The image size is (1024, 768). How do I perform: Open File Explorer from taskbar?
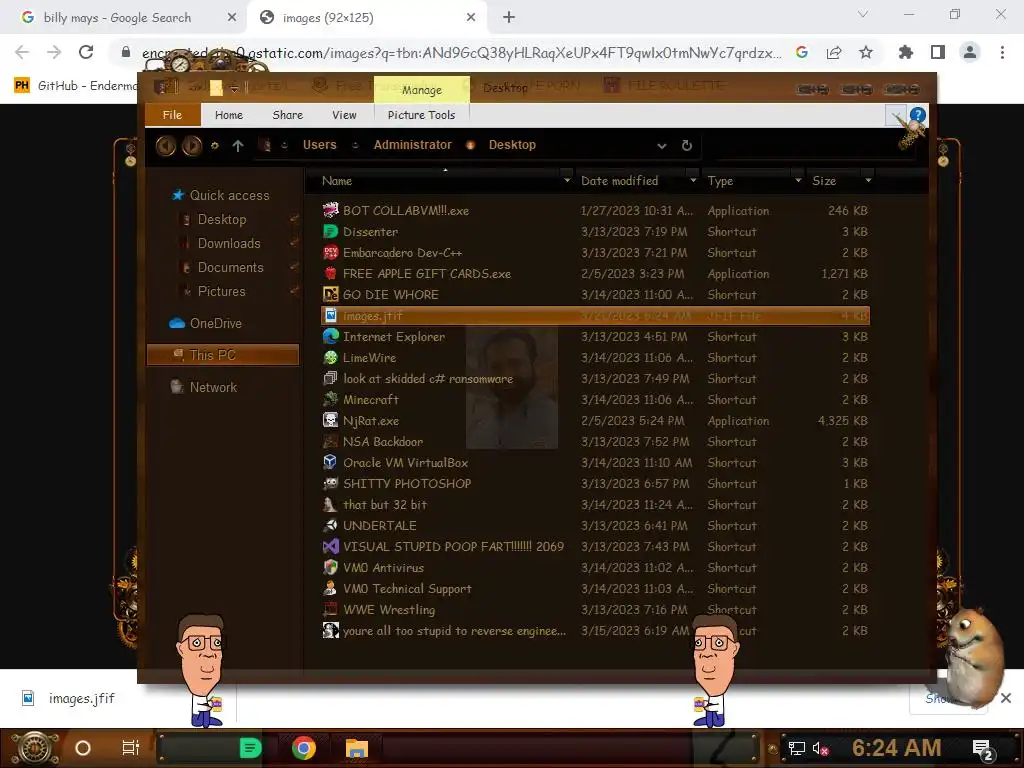coord(357,748)
